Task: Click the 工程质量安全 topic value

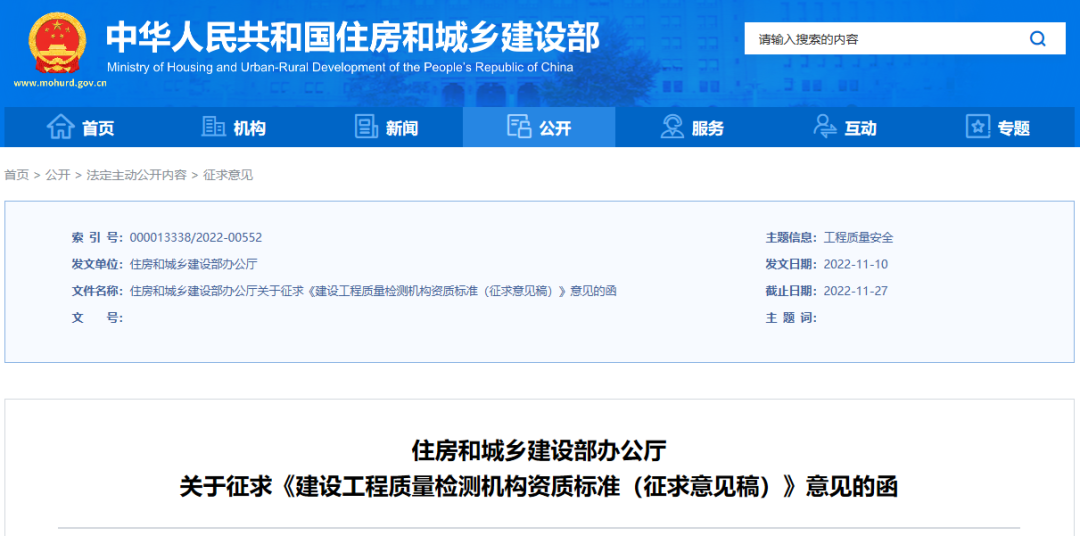Action: [x=858, y=238]
